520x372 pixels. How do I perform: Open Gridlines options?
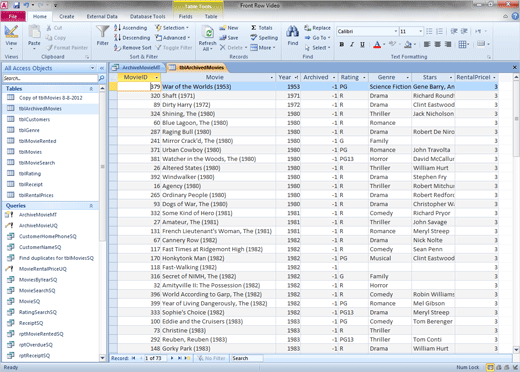[464, 44]
